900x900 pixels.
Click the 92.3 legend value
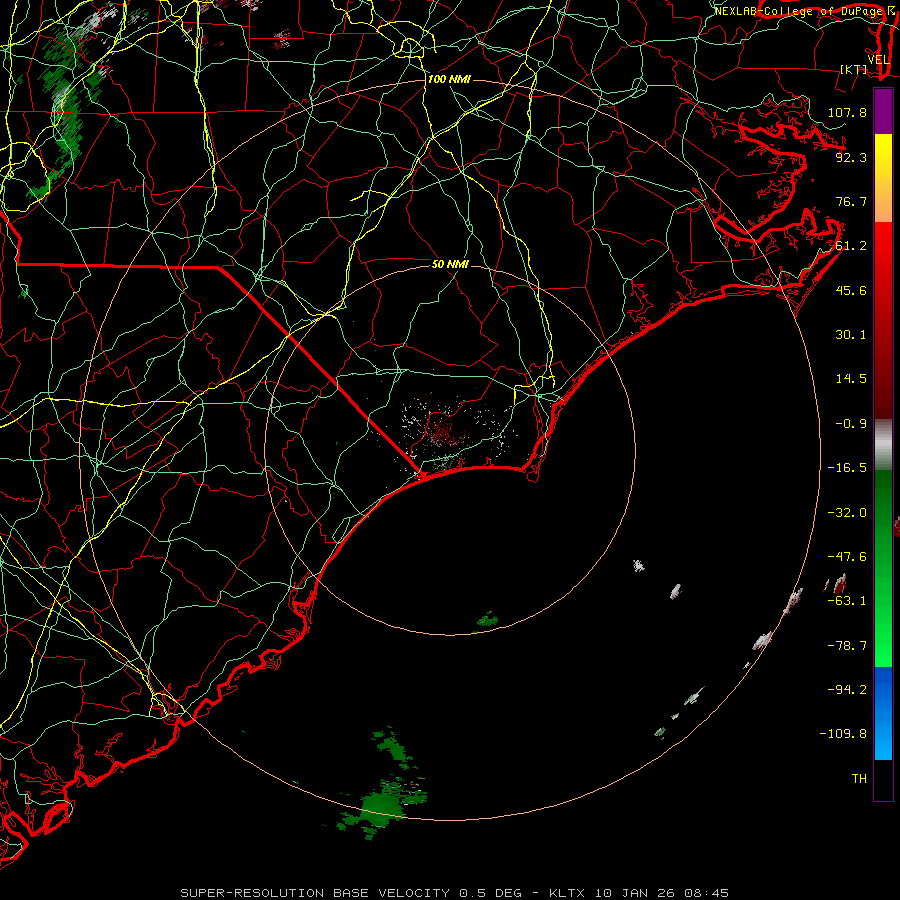(851, 157)
